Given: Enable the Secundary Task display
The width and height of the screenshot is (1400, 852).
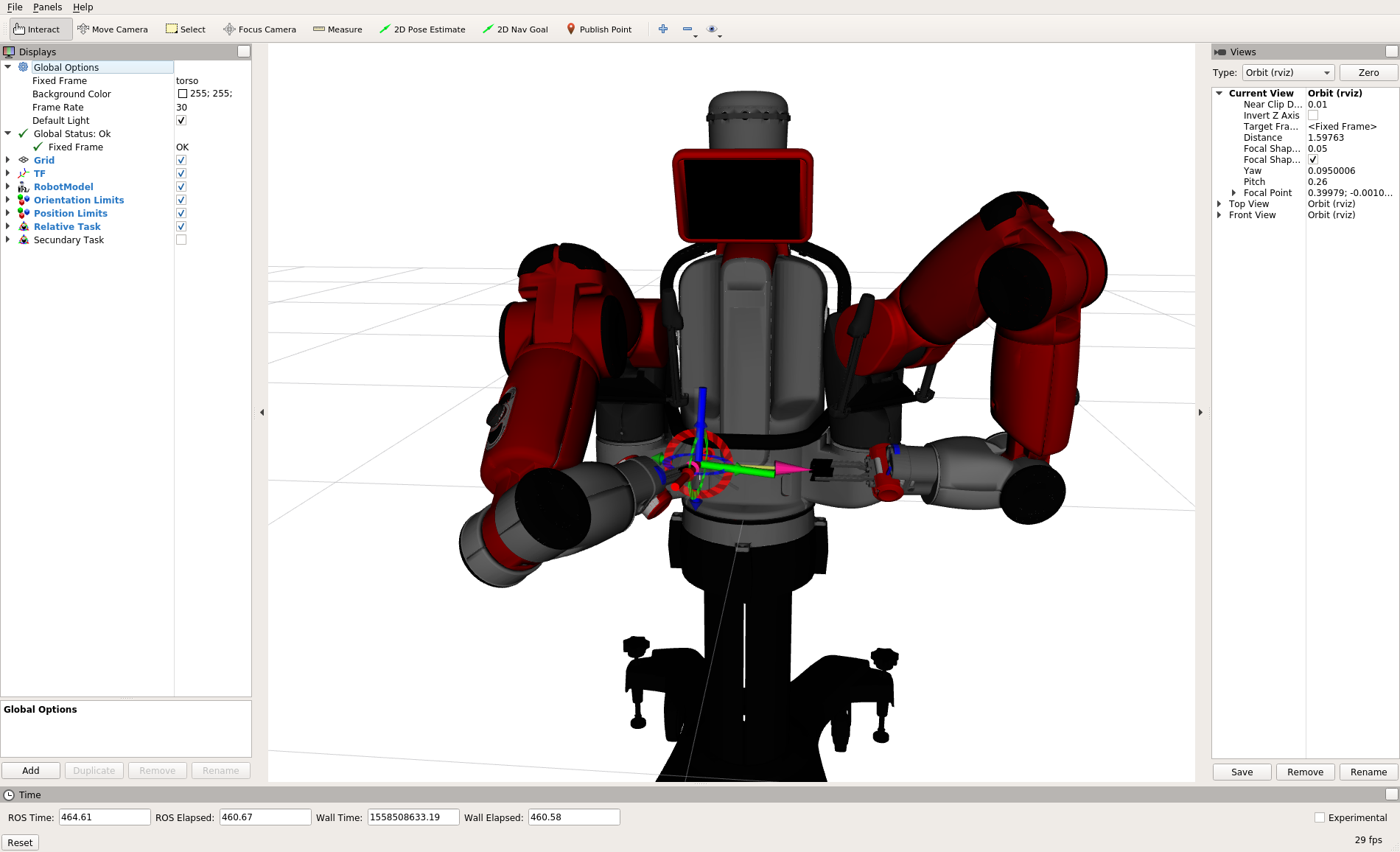Looking at the screenshot, I should click(181, 240).
